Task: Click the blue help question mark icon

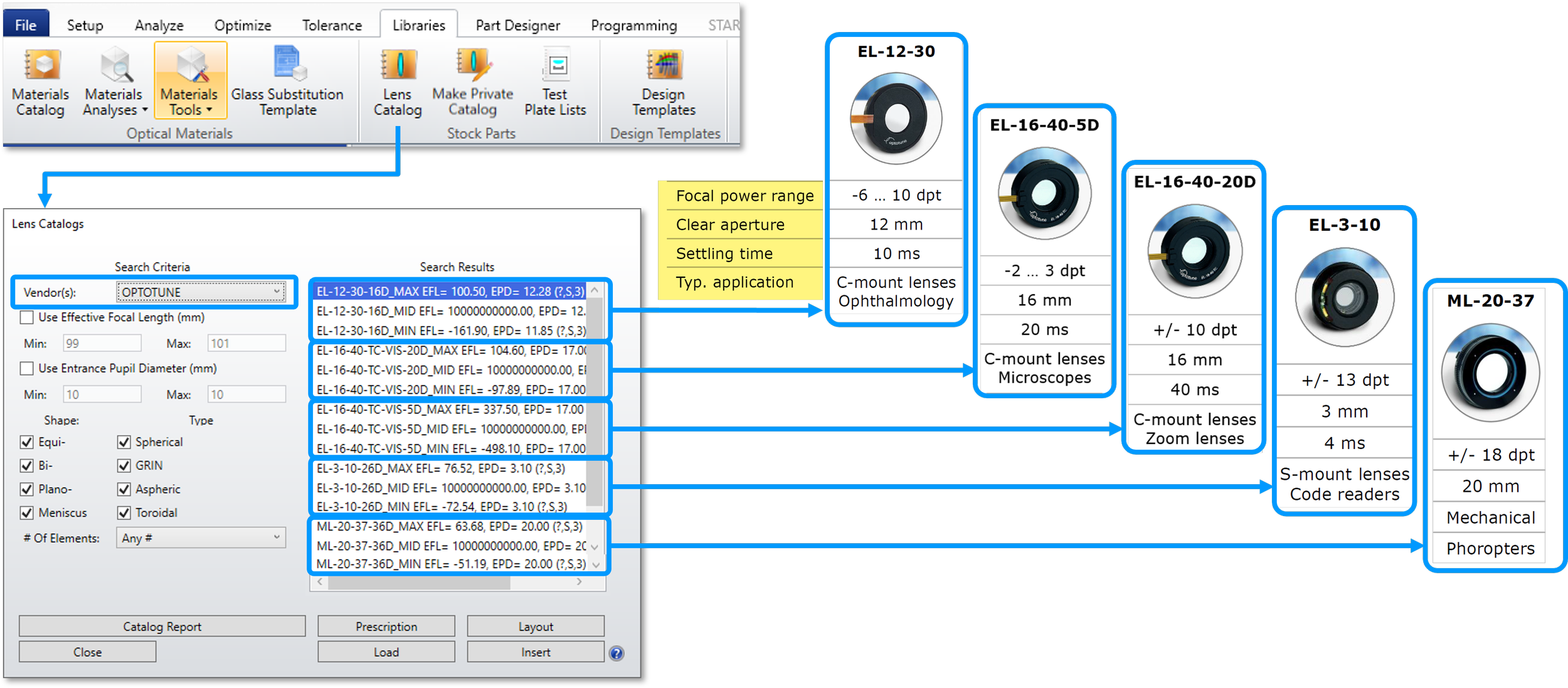Action: pyautogui.click(x=617, y=654)
